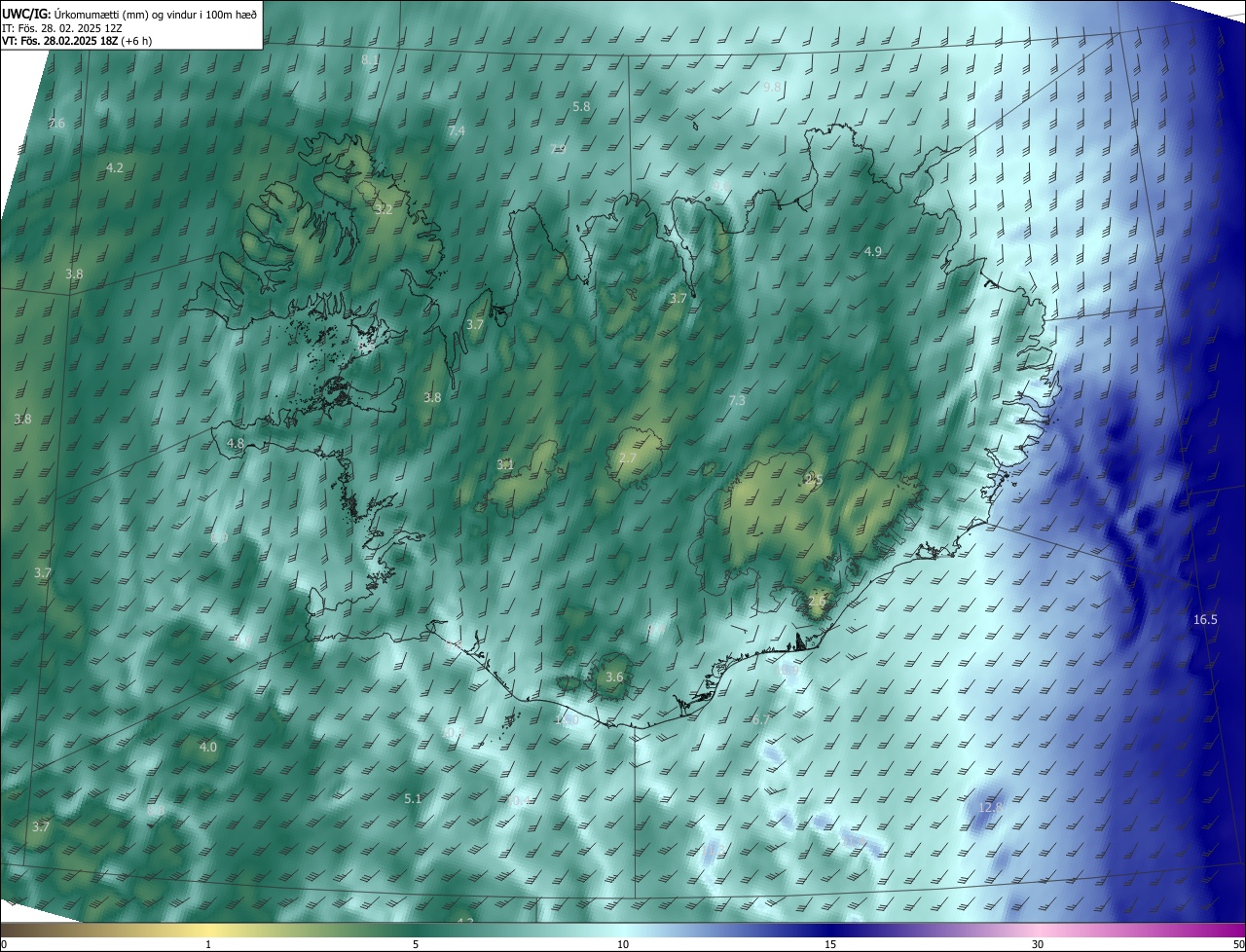Click the colorbar tick labelled 50
1246x952 pixels.
point(1238,945)
